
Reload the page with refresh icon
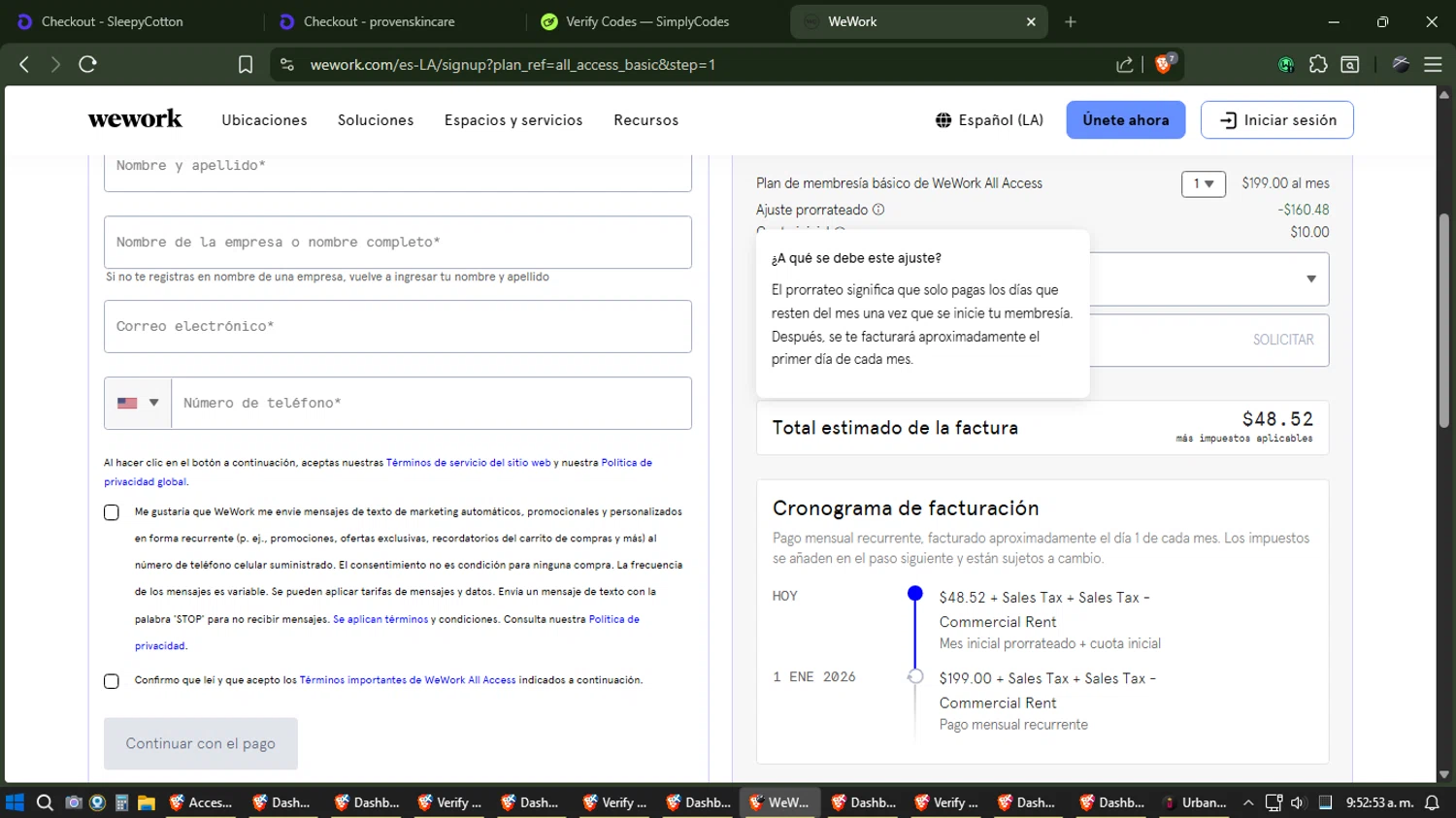click(x=88, y=64)
